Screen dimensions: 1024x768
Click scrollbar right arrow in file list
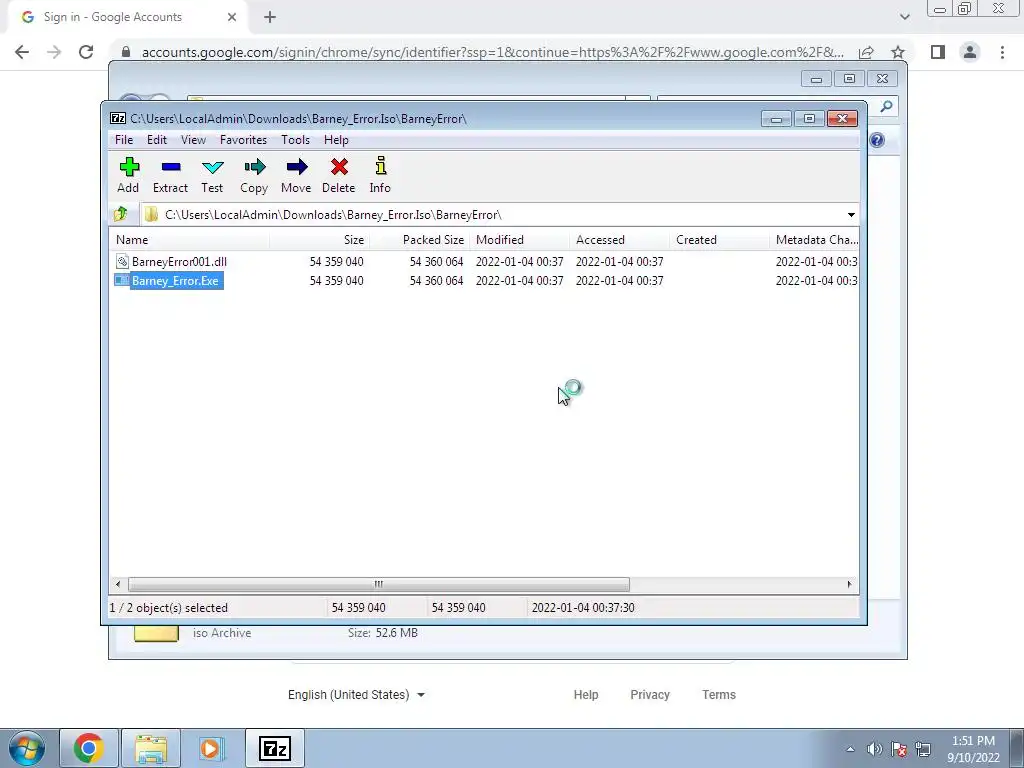point(849,584)
